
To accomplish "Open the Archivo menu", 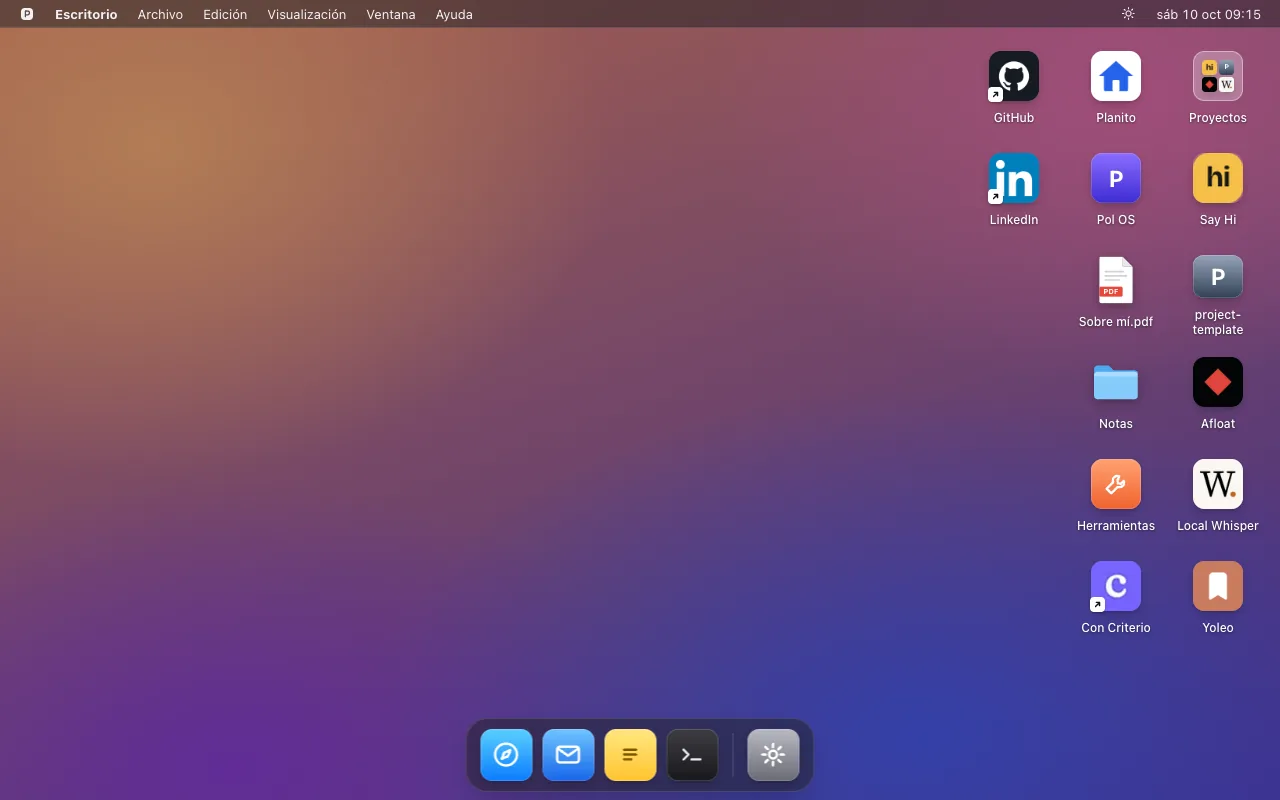I will coord(160,14).
